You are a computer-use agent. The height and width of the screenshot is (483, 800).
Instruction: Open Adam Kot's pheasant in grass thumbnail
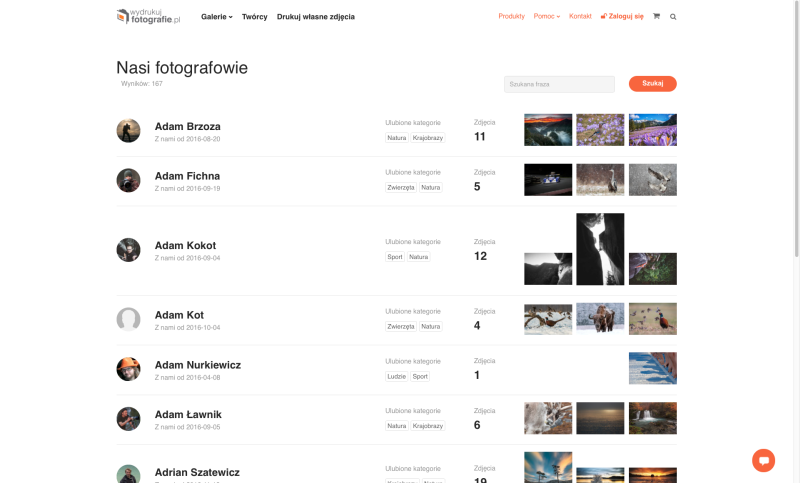point(653,319)
